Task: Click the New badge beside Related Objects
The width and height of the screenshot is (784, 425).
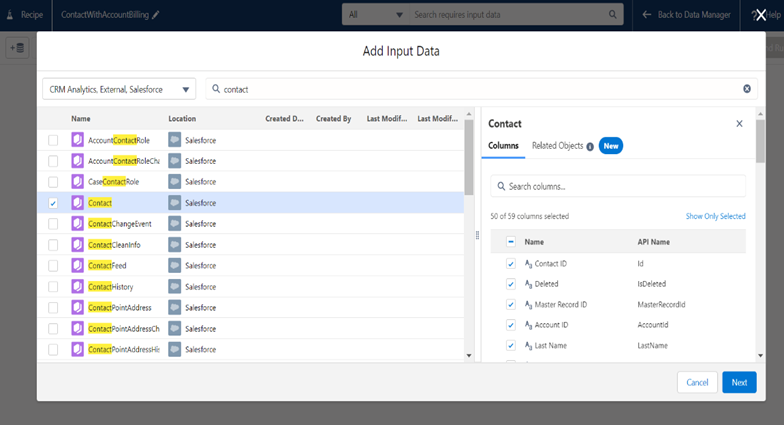Action: click(x=610, y=146)
